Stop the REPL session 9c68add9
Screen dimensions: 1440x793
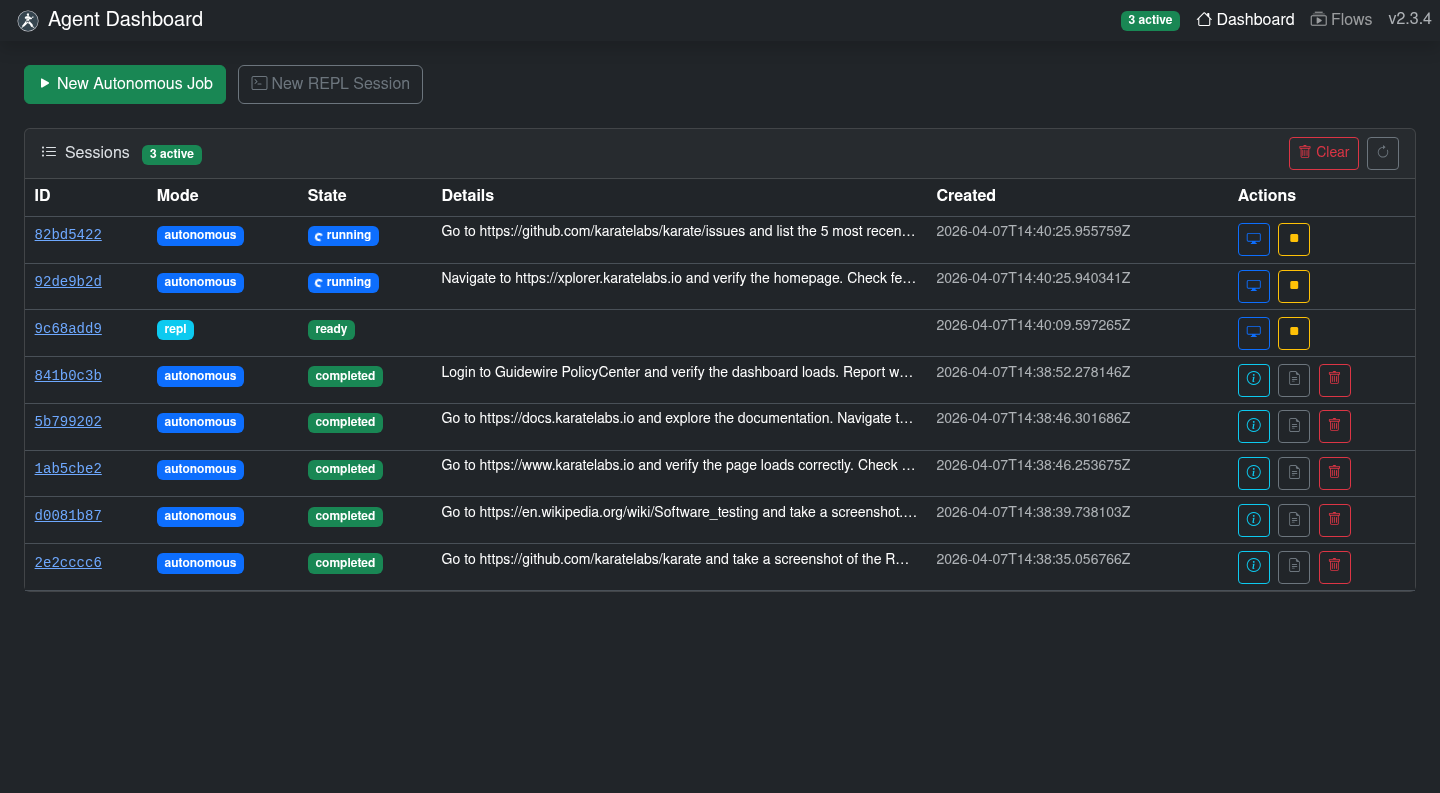pos(1293,333)
